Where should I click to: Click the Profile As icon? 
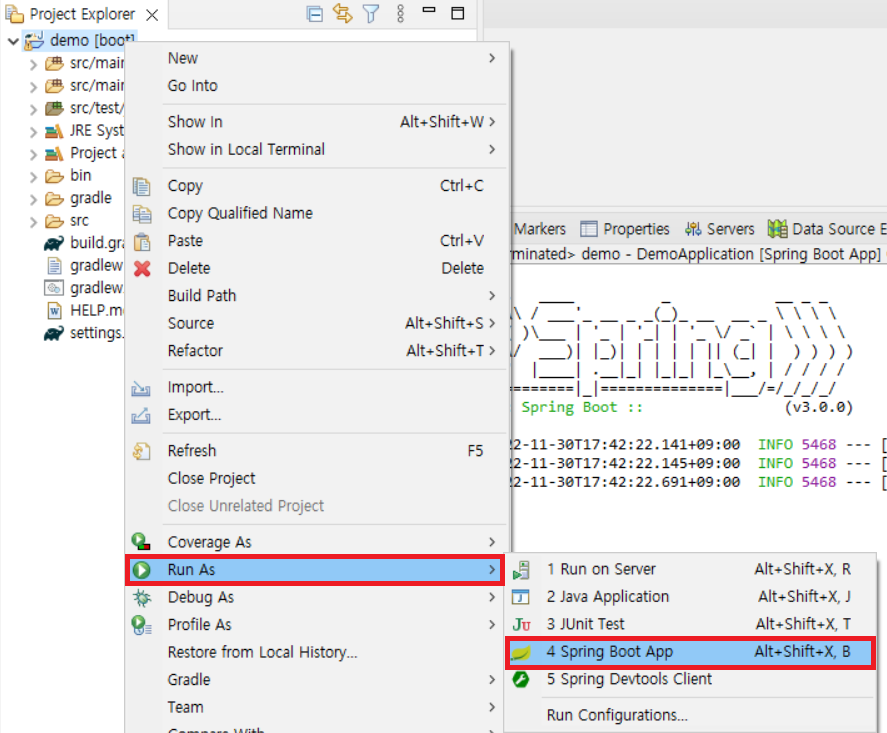[x=141, y=625]
